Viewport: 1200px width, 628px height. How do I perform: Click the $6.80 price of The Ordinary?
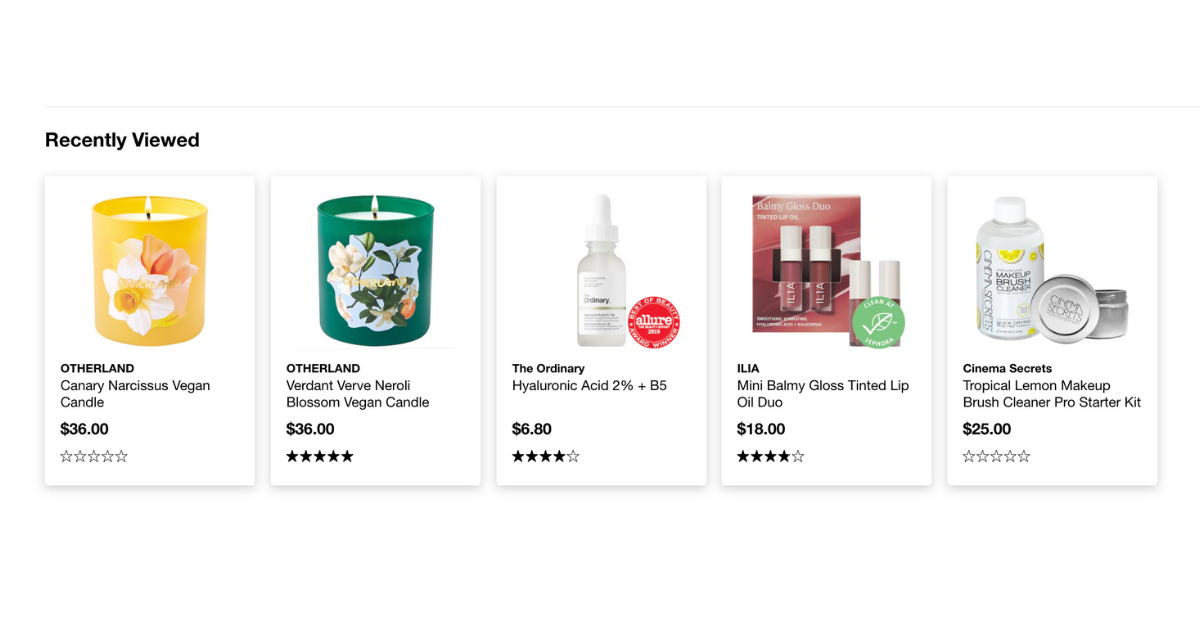(532, 429)
